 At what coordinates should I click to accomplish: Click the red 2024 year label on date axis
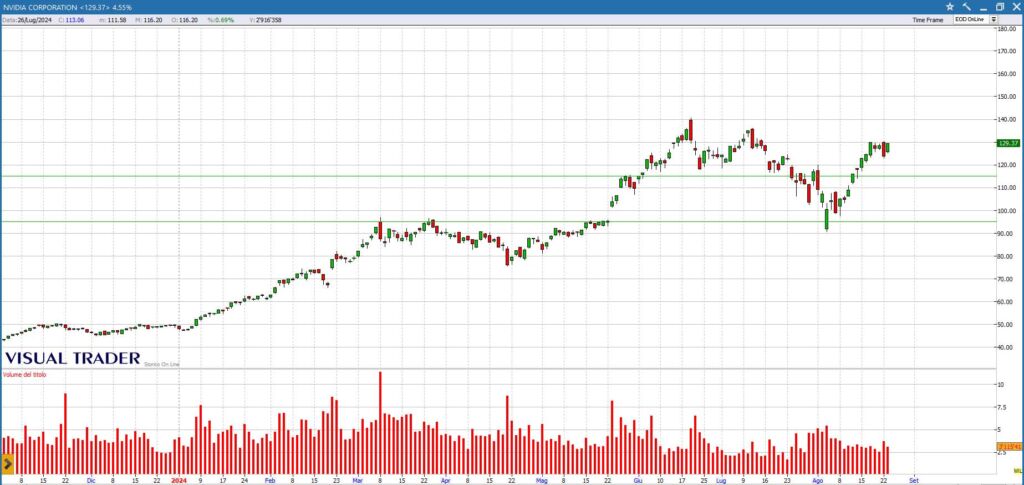point(179,480)
